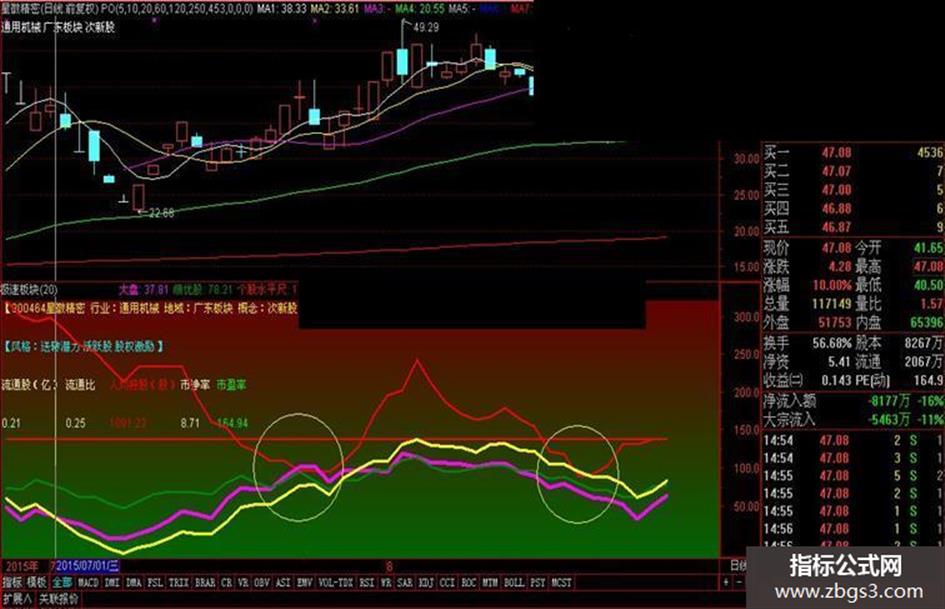This screenshot has height=609, width=945.
Task: Switch to the MACD indicator tab
Action: click(x=88, y=582)
